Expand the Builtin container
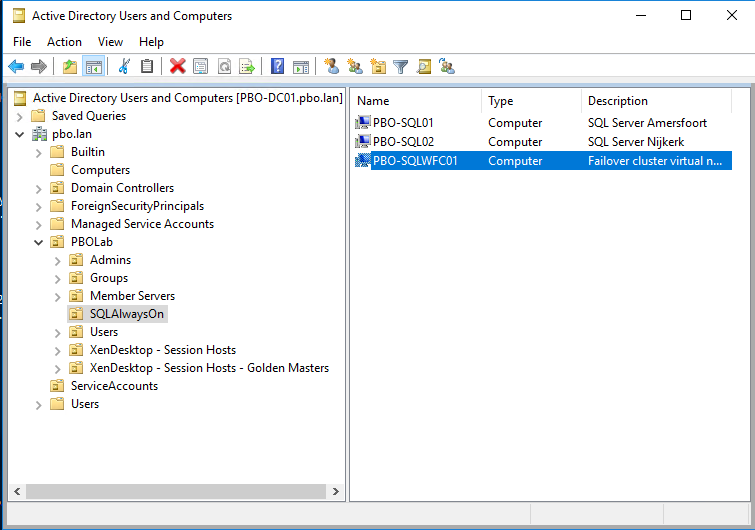Screen dimensions: 755x530 [x=39, y=153]
